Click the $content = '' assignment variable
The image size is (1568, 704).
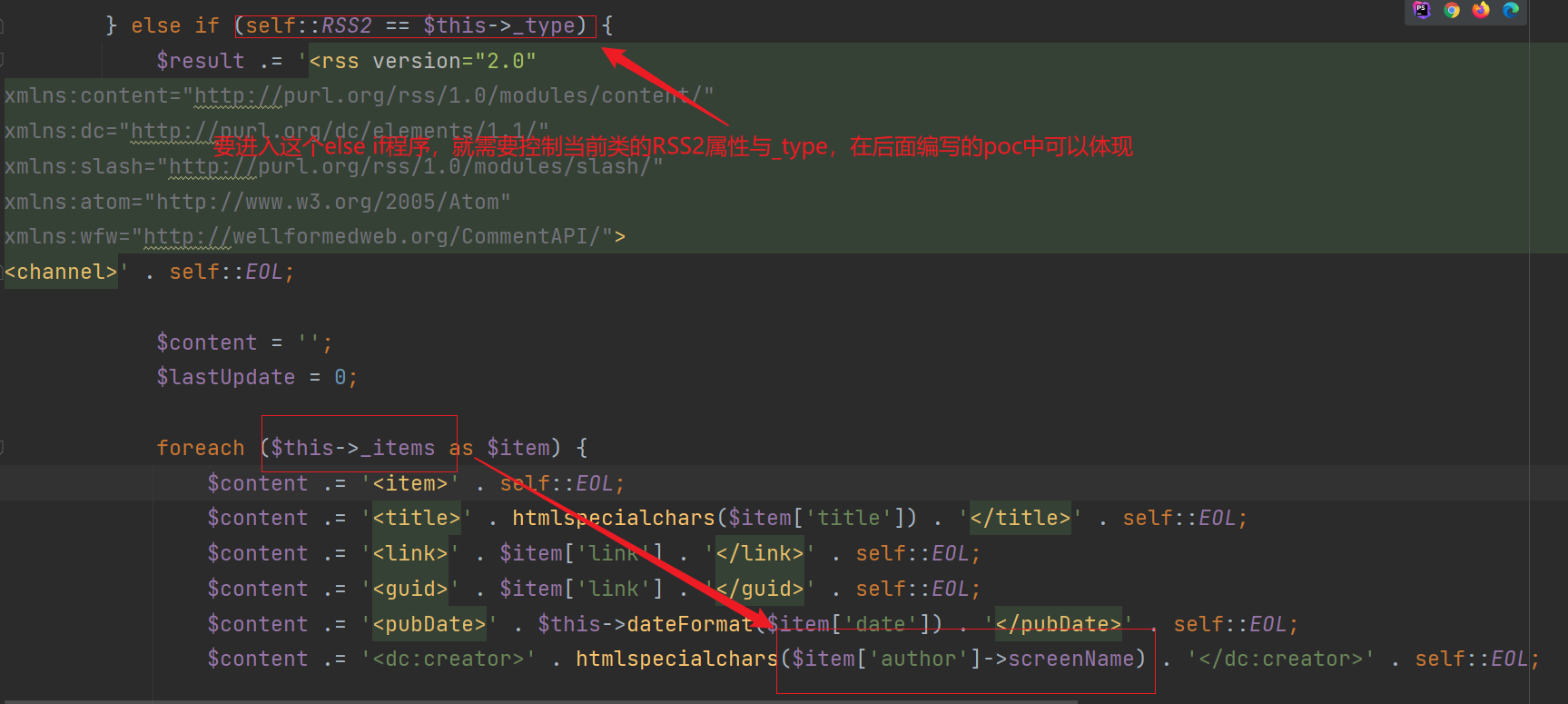[x=207, y=342]
